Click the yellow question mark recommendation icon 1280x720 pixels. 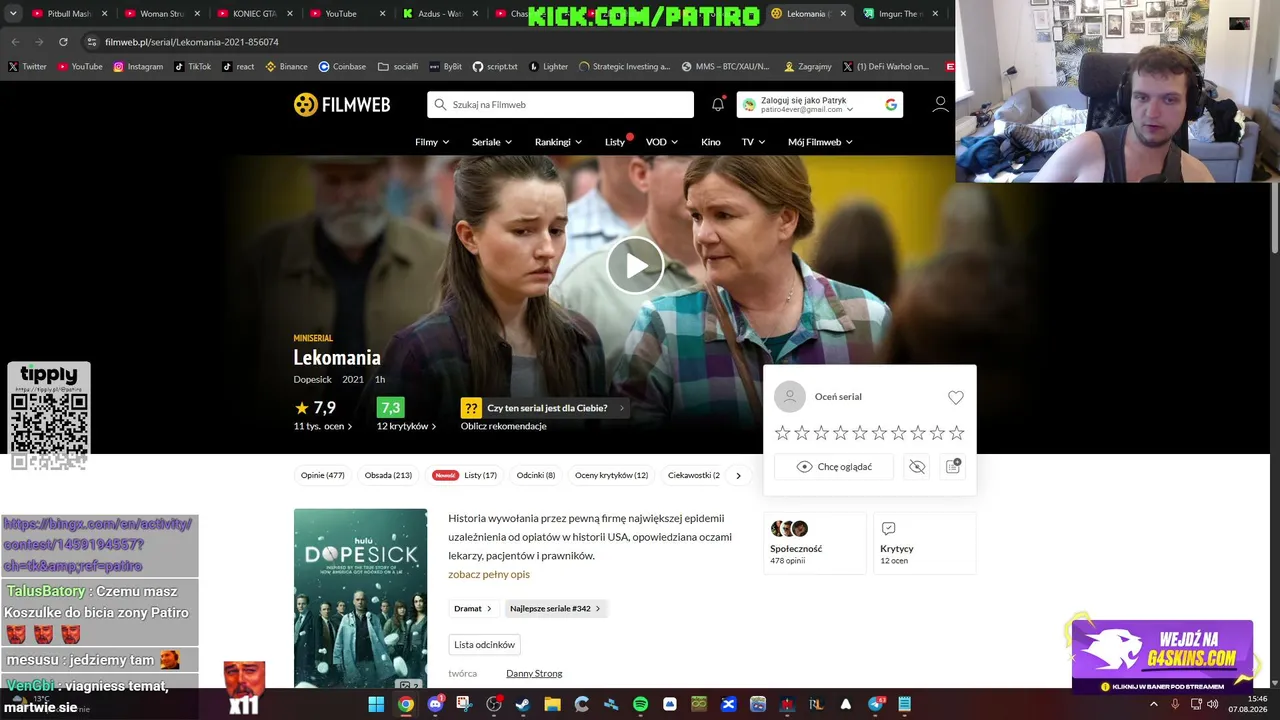tap(471, 408)
